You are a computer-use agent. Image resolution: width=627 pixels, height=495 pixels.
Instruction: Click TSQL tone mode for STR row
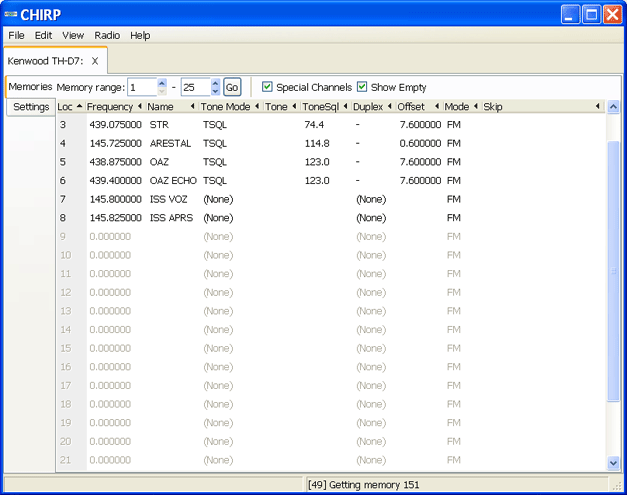coord(215,125)
